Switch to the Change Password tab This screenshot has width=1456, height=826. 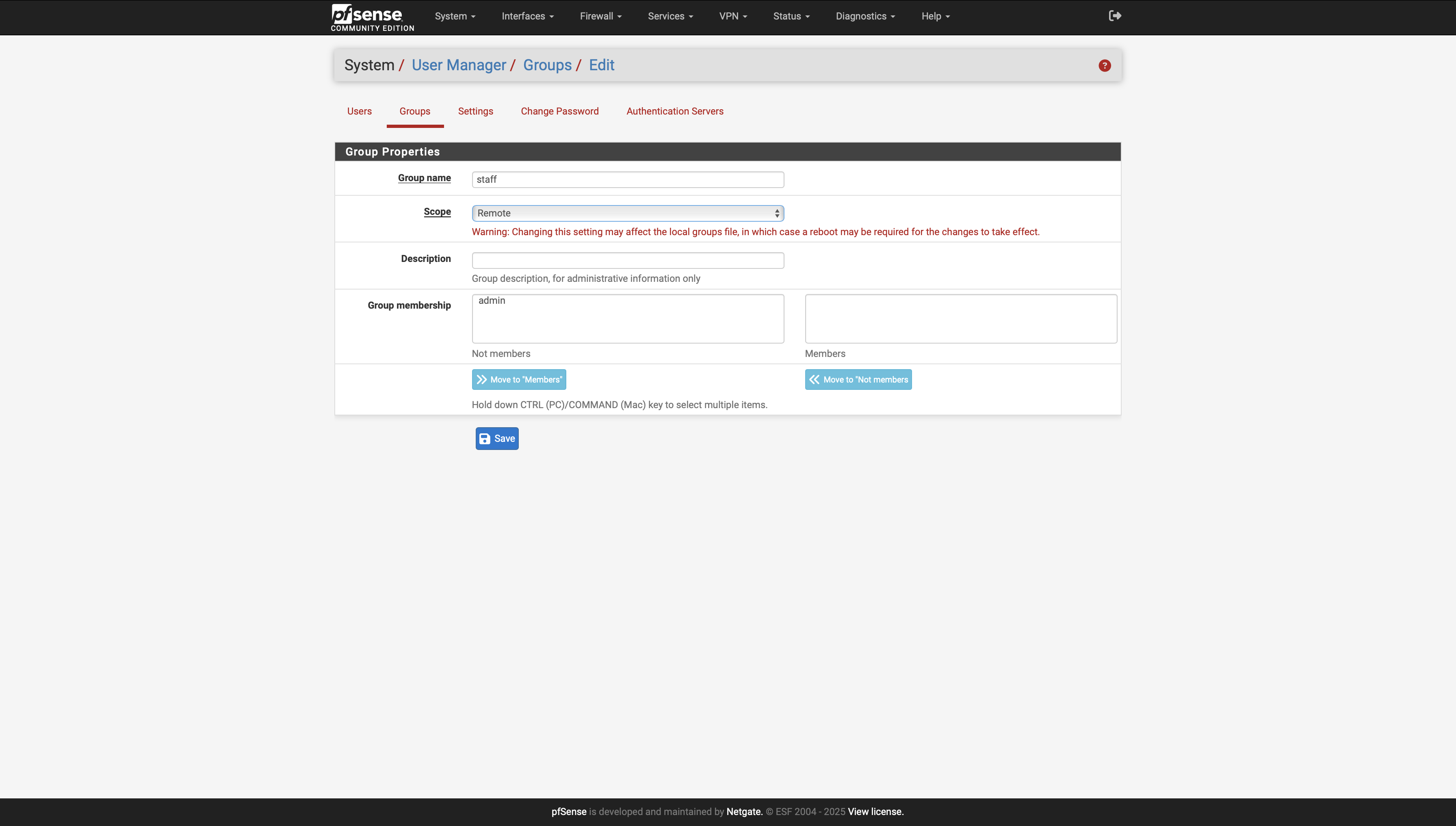pyautogui.click(x=559, y=111)
